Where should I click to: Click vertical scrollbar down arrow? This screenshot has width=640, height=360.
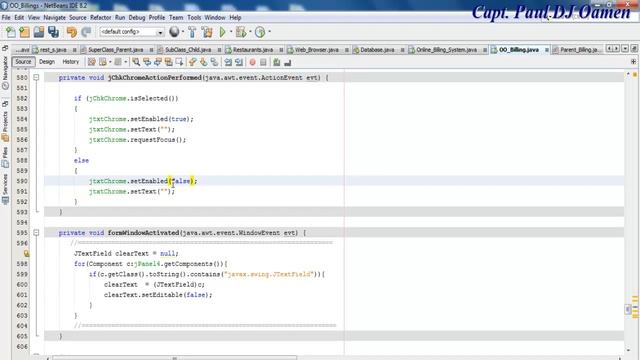click(x=628, y=350)
